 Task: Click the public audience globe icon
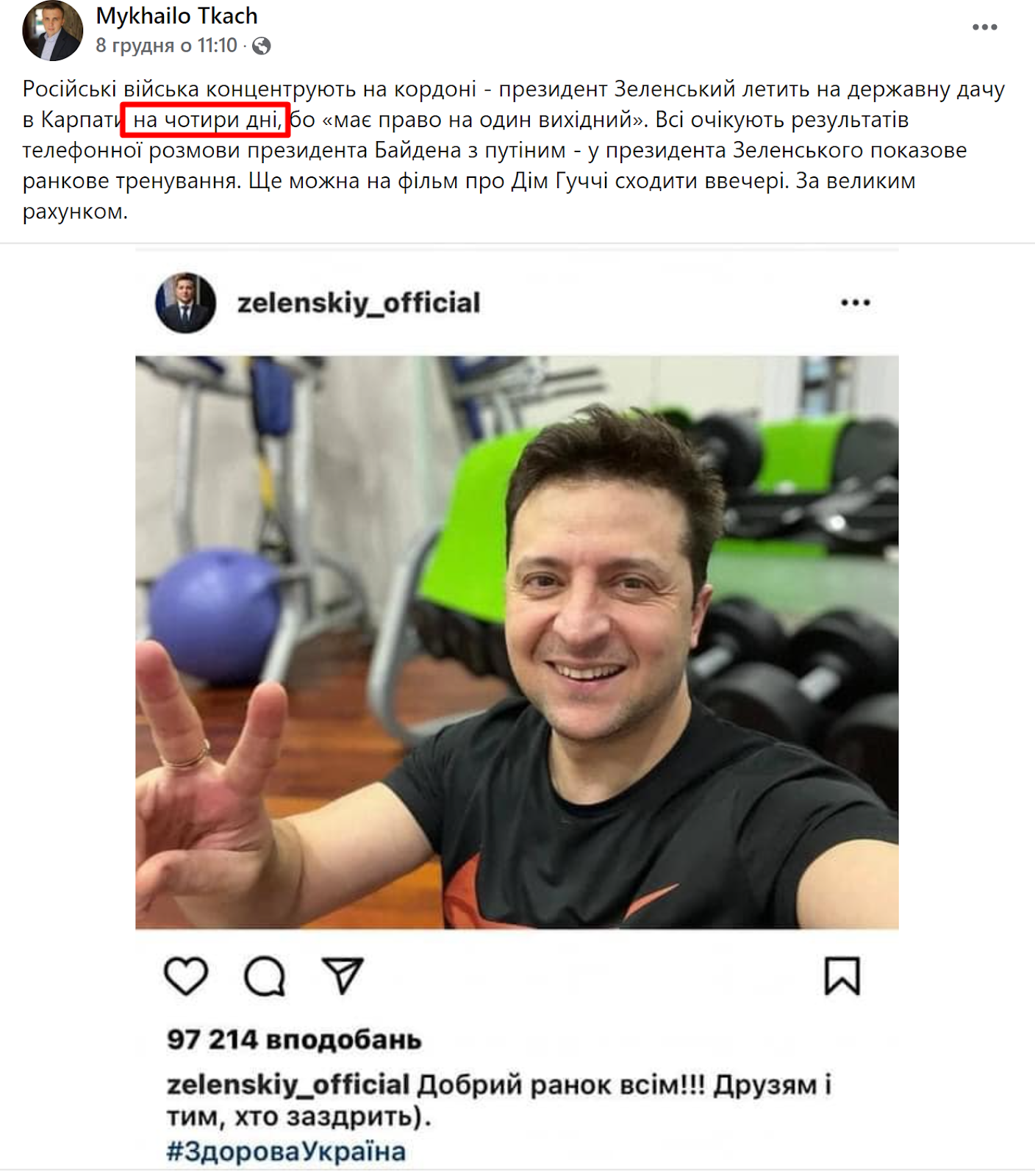point(261,46)
